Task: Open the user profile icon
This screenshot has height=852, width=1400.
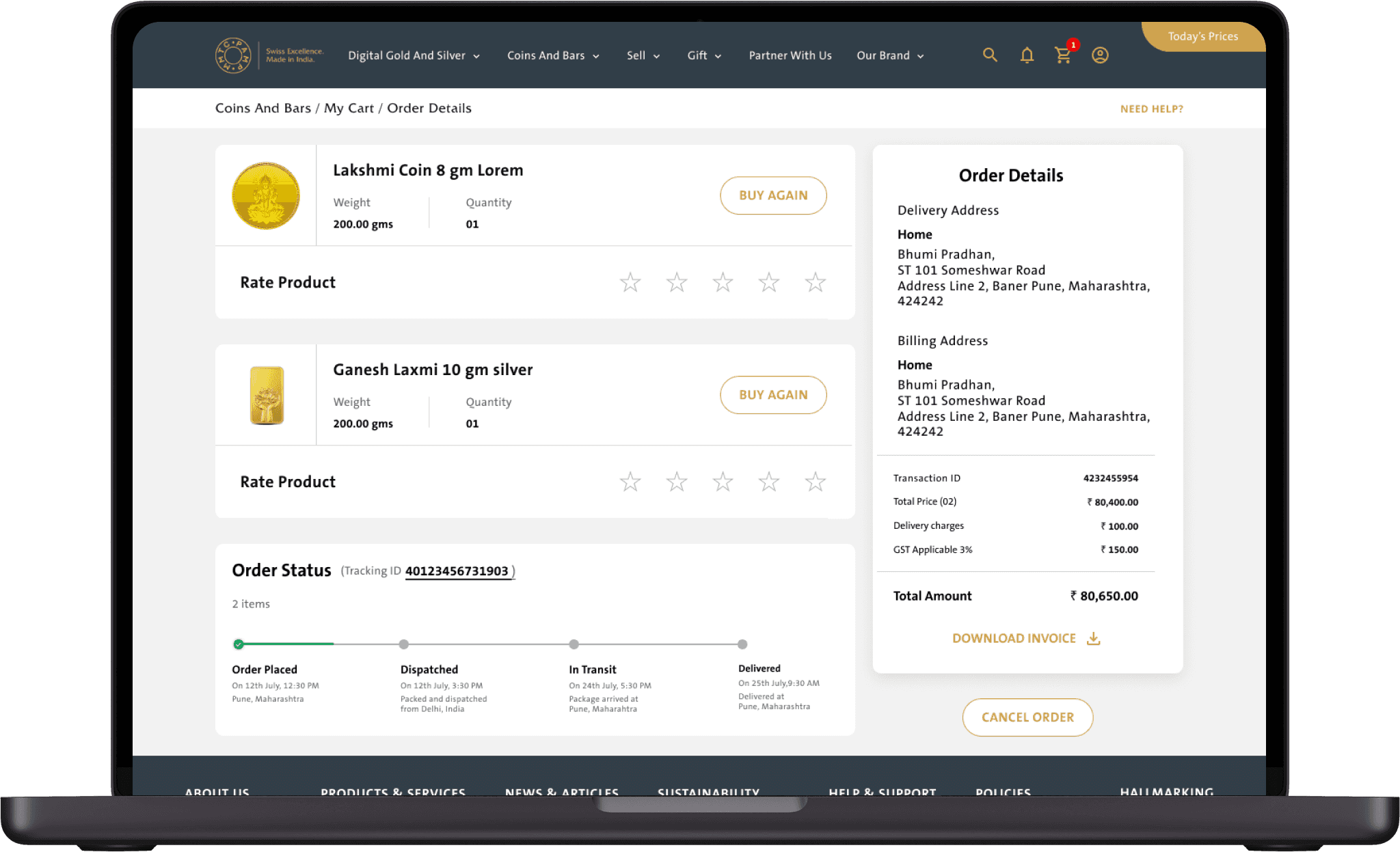Action: tap(1099, 55)
